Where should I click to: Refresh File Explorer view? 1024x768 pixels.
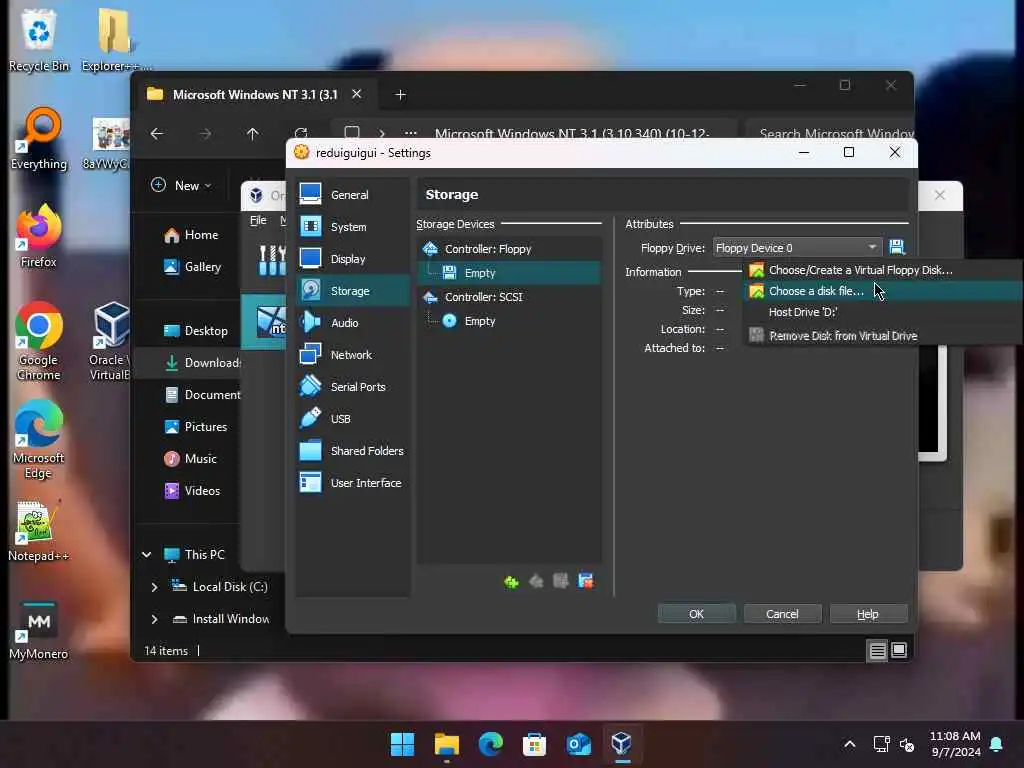coord(300,134)
